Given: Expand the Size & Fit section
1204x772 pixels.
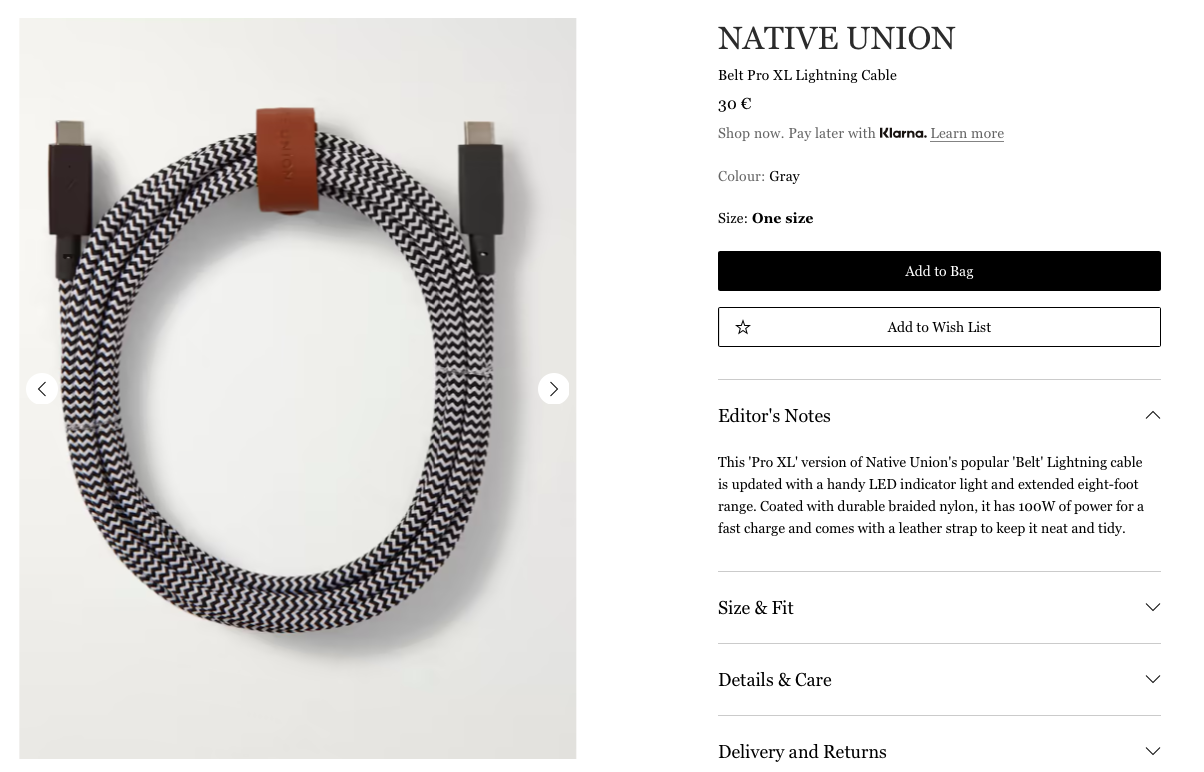Looking at the screenshot, I should 939,608.
